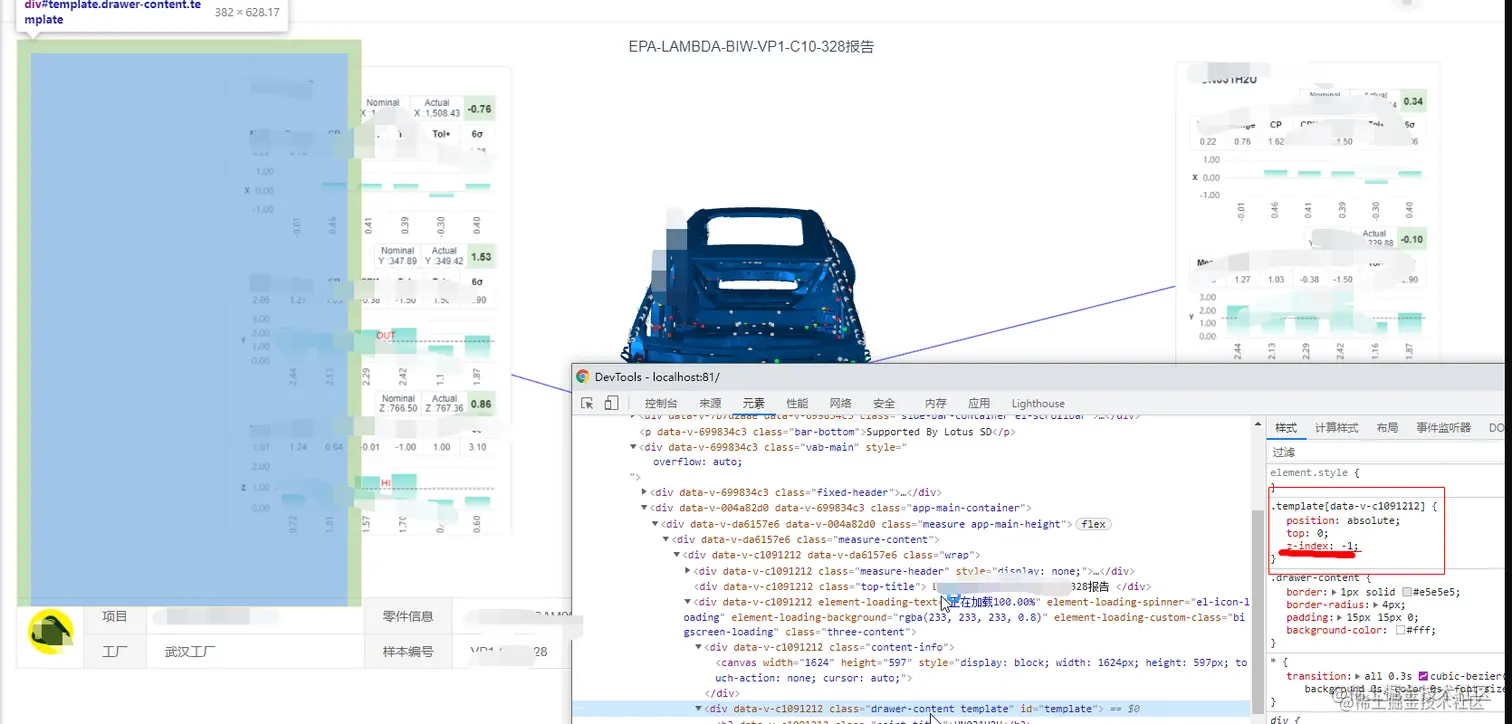Switch to the 布局 sidebar tab
Viewport: 1512px width, 724px height.
pyautogui.click(x=1387, y=428)
